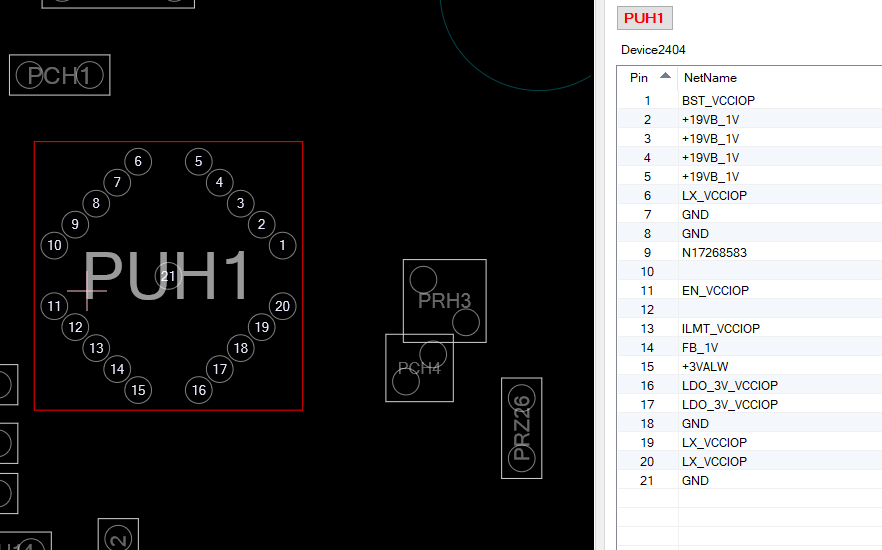Select pin 20 LX_VCCIOP row

(x=750, y=462)
